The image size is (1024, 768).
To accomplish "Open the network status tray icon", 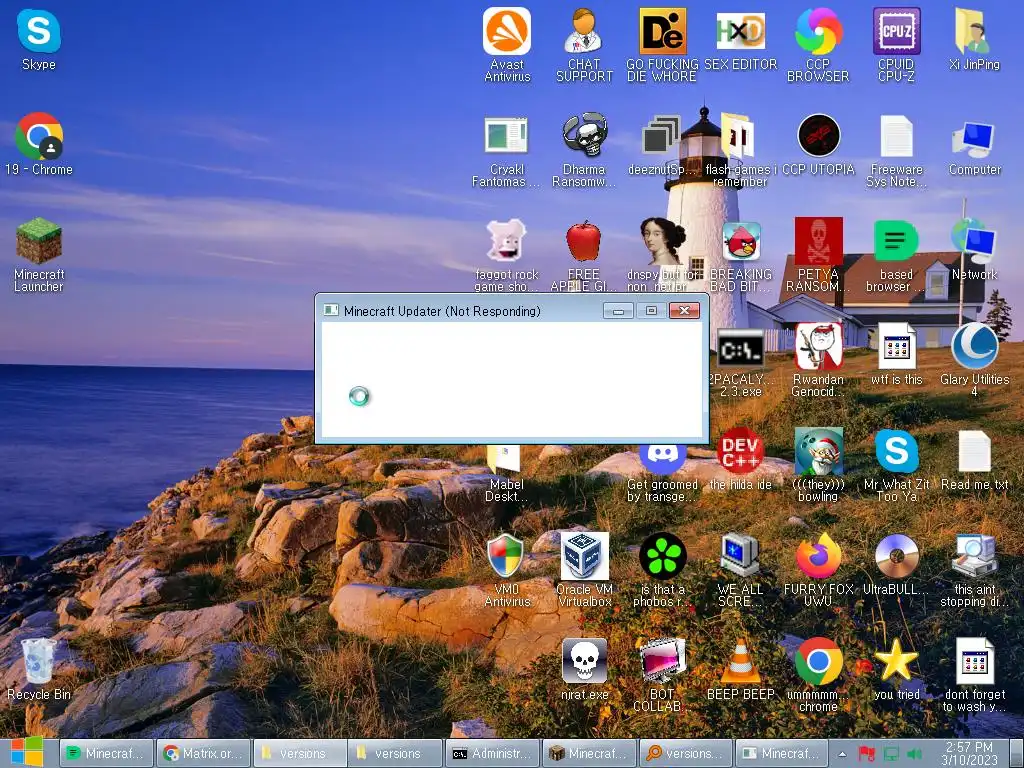I will coord(891,754).
